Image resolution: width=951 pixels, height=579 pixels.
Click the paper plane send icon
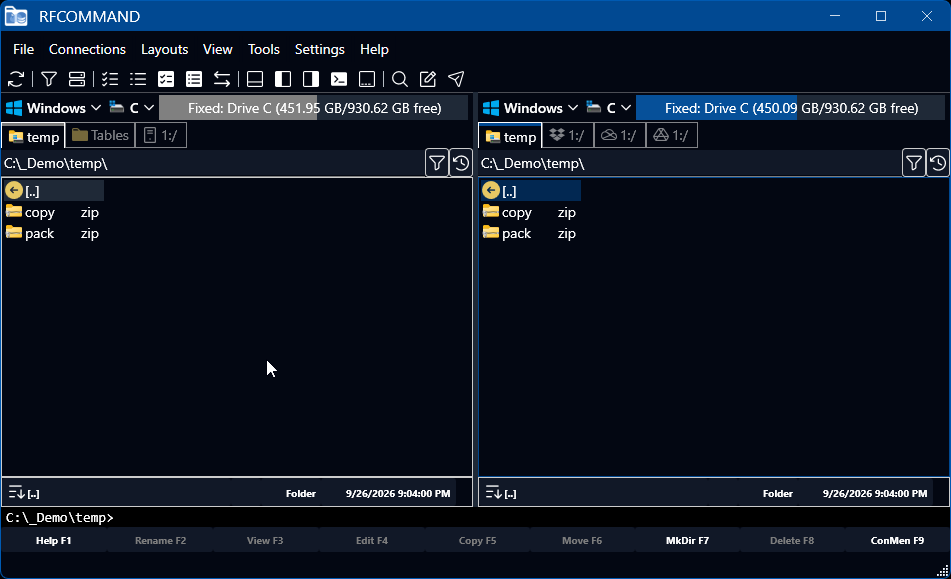456,79
